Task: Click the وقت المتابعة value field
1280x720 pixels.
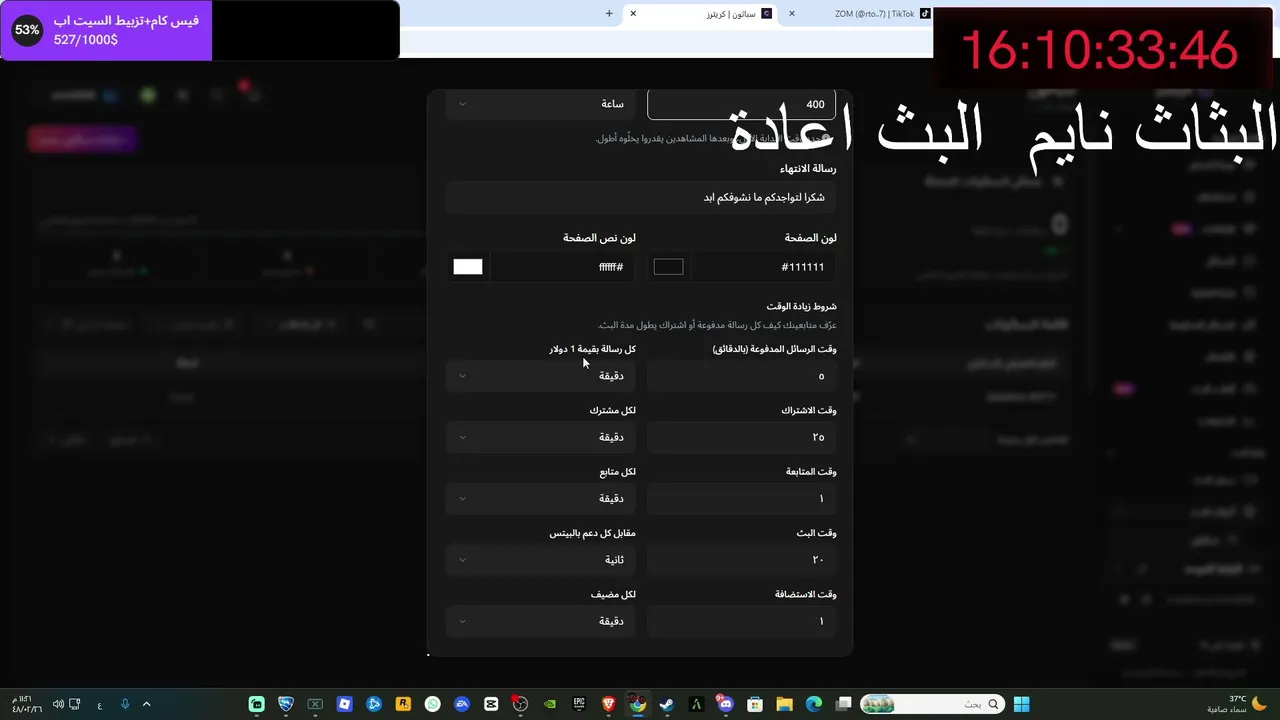Action: tap(741, 498)
